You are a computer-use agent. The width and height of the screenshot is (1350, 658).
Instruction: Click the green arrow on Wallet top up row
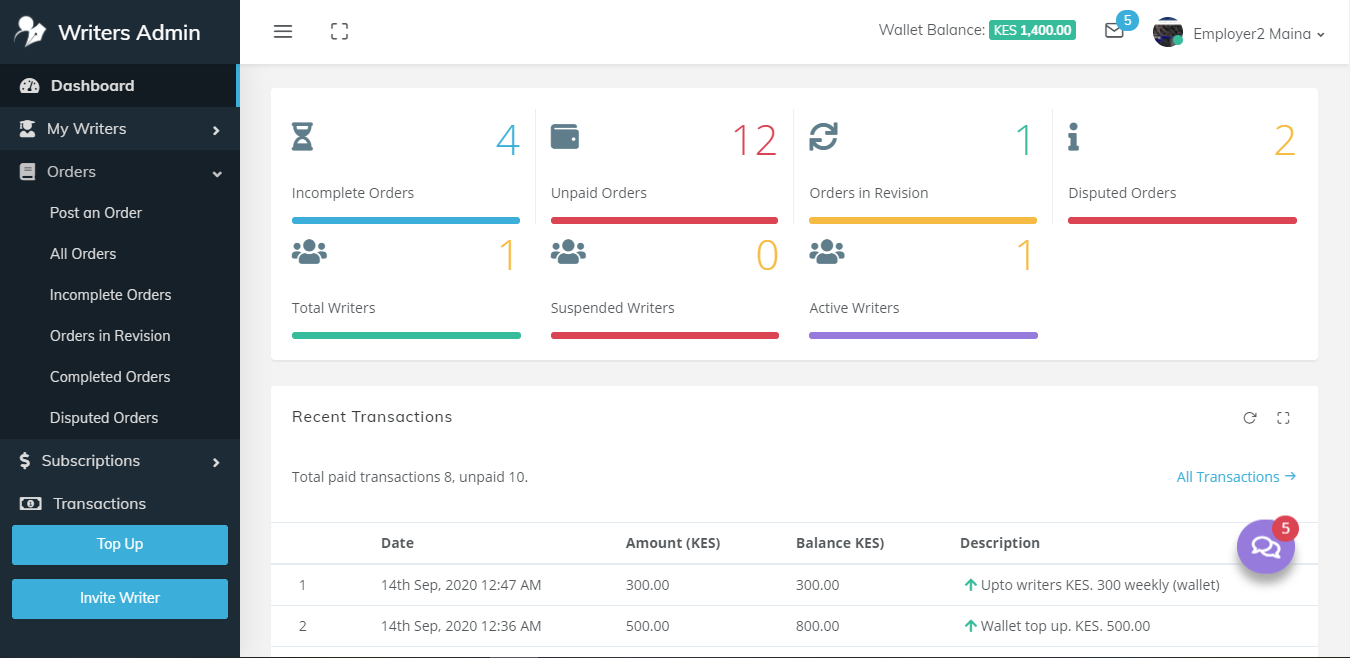click(970, 626)
